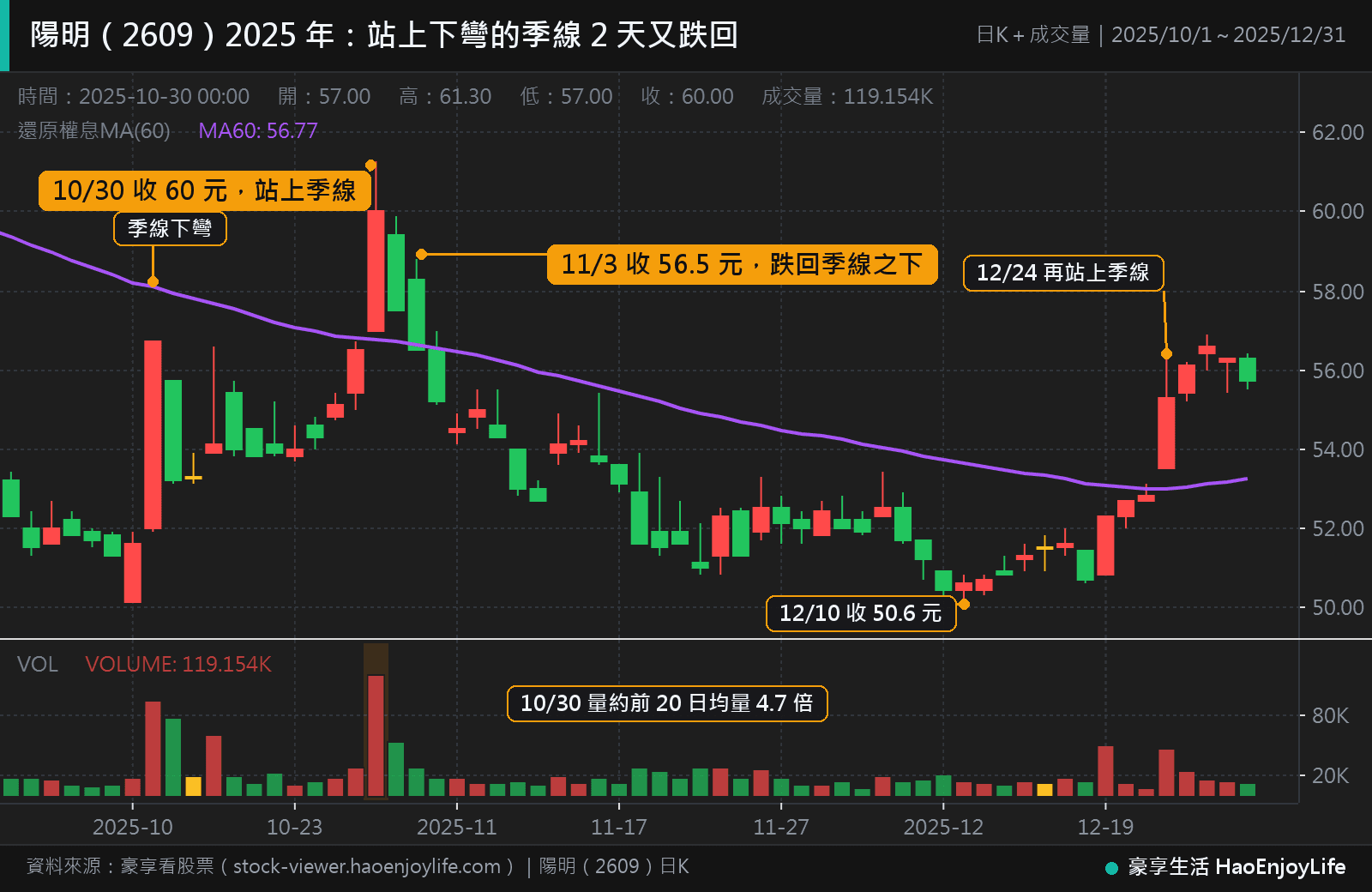Click the orange marker dot at 12/10 low
Screen dimensions: 1372x892
[x=964, y=604]
